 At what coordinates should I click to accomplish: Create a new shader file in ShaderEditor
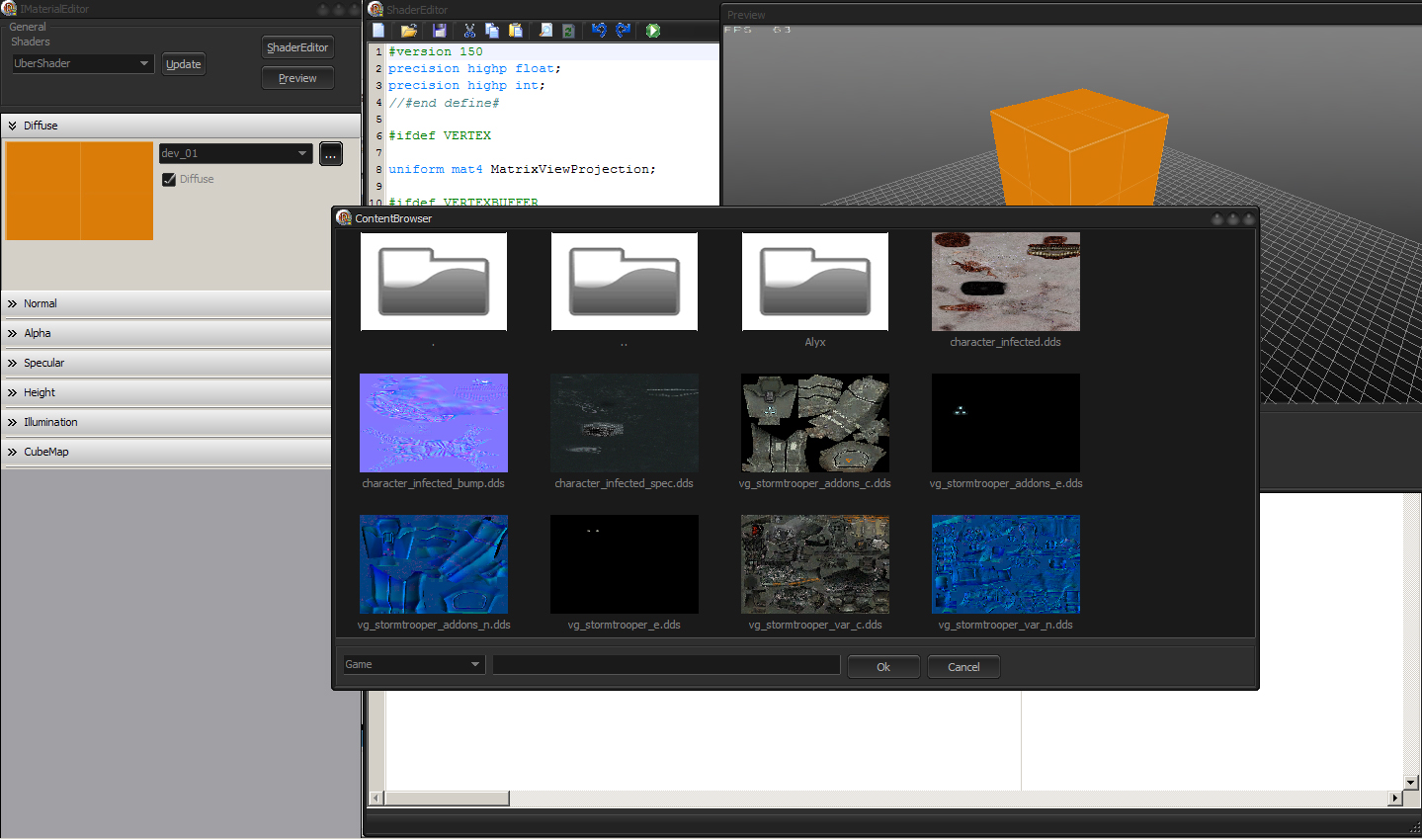point(378,31)
